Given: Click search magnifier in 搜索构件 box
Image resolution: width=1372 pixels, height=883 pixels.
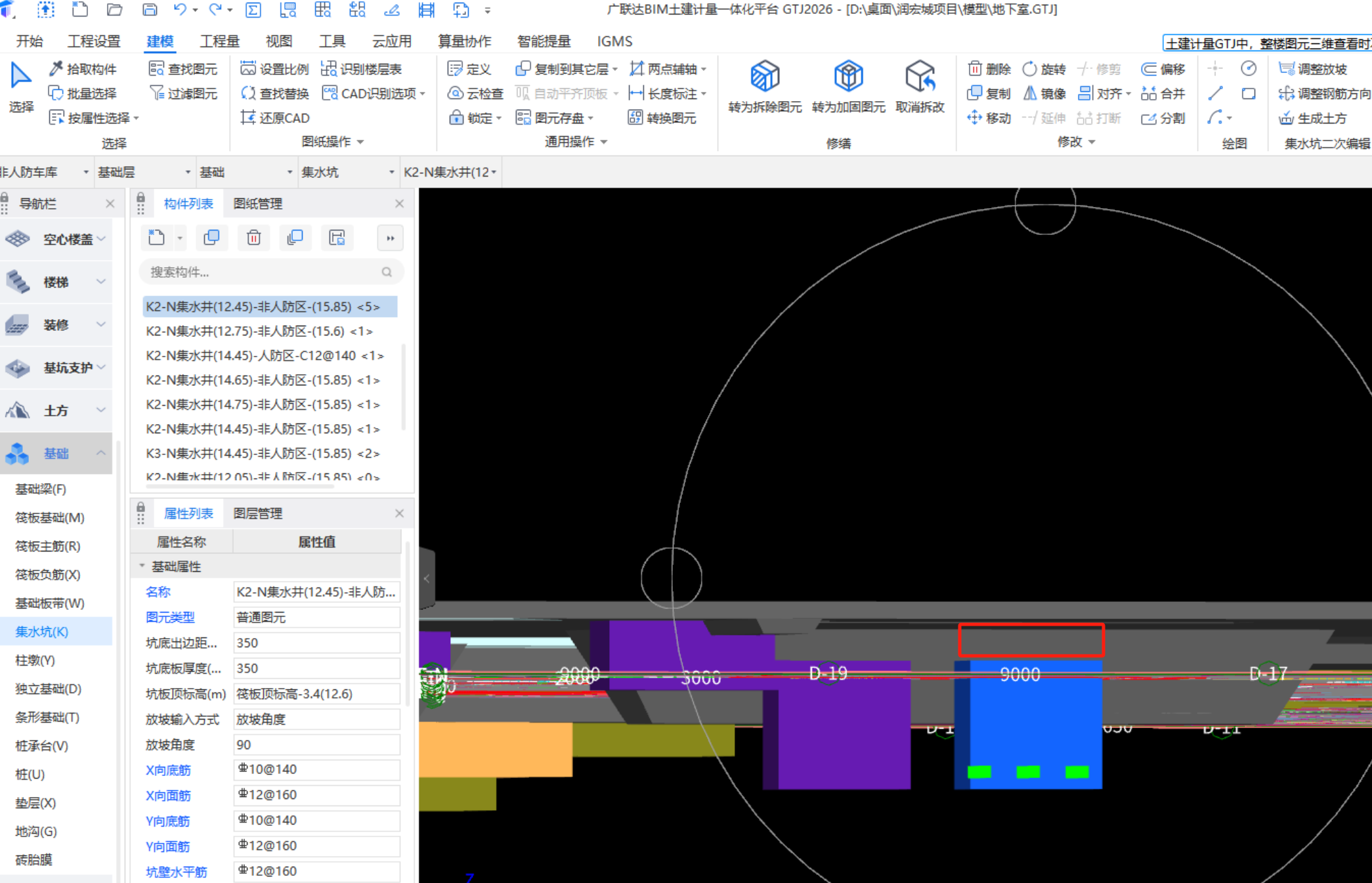Looking at the screenshot, I should click(x=387, y=272).
